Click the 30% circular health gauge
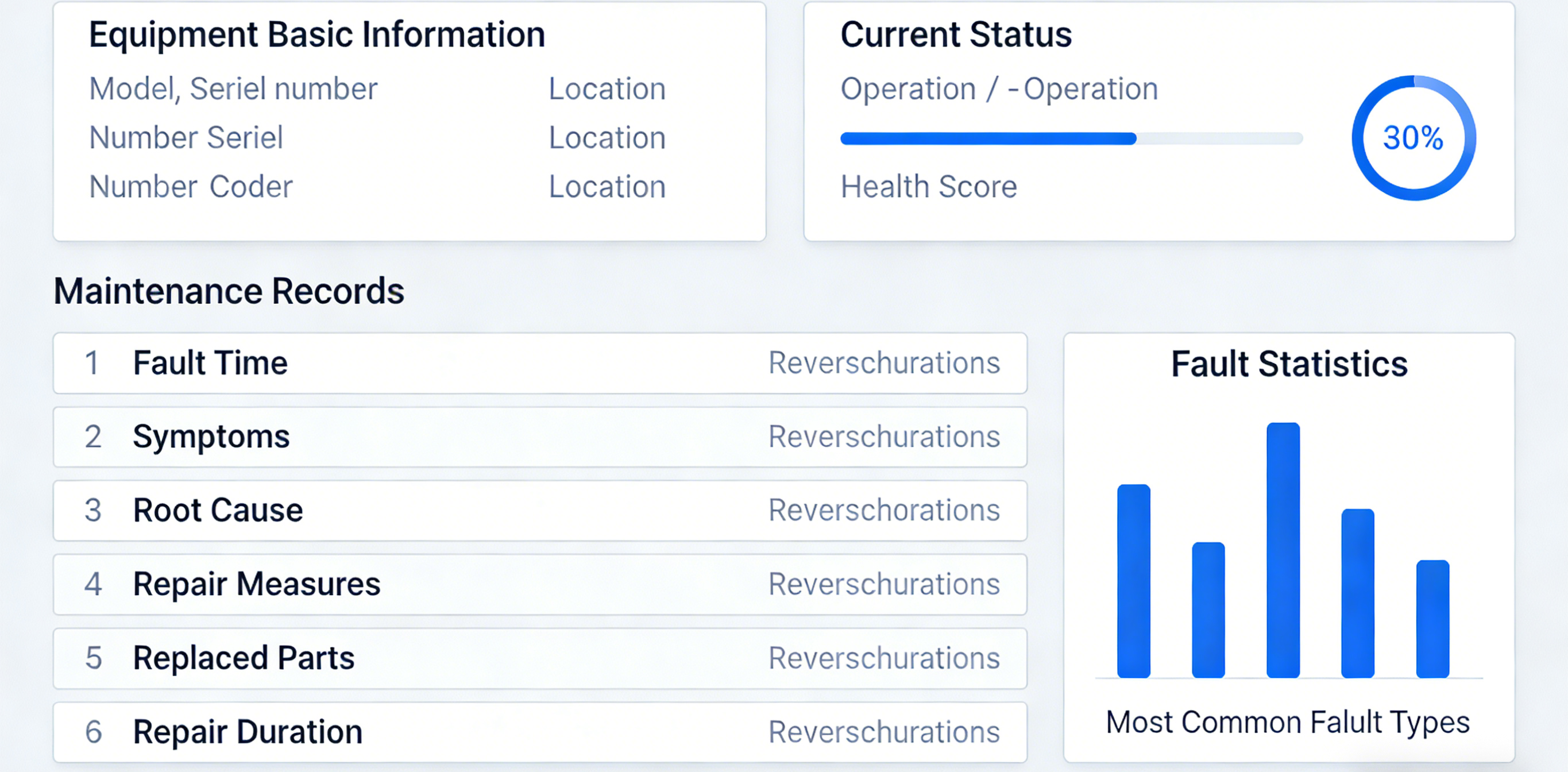Viewport: 1568px width, 772px height. pos(1413,138)
